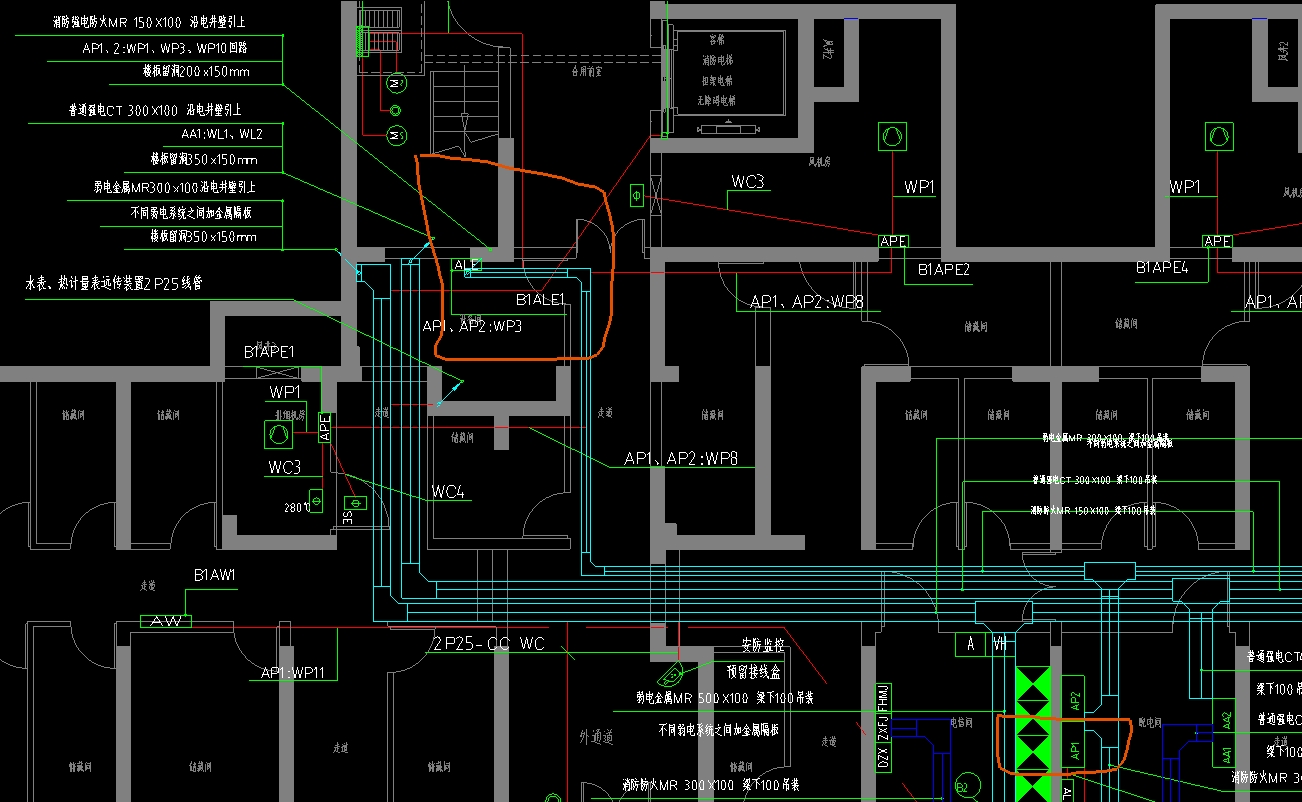Click the VH box symbol
This screenshot has width=1302, height=802.
1000,645
